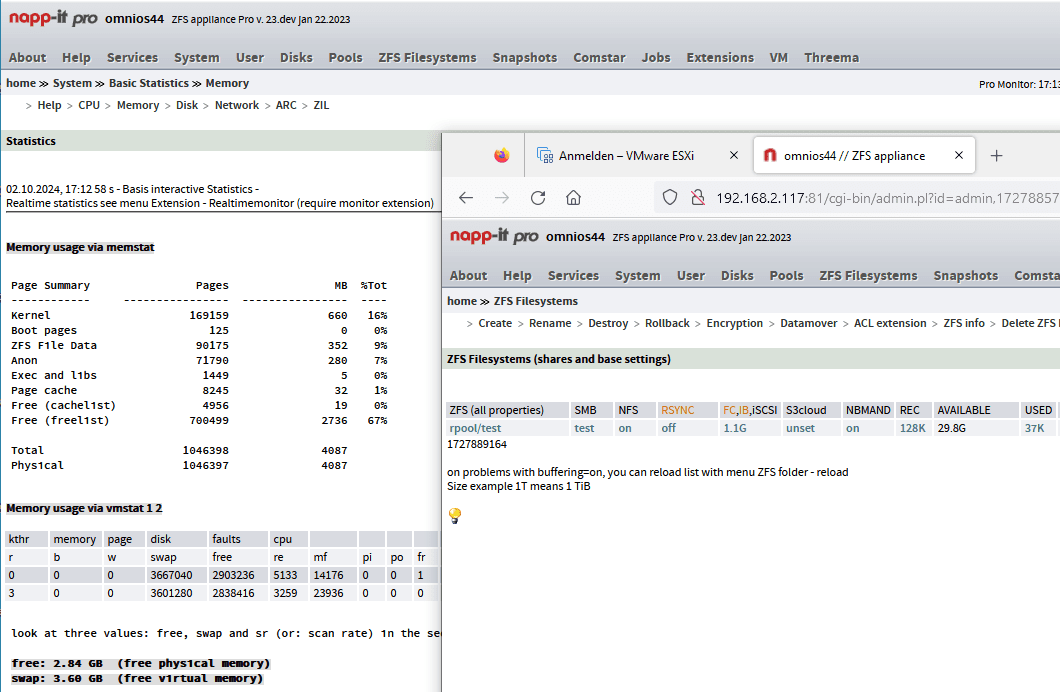
Task: Click CPU statistics submenu link
Action: point(89,105)
